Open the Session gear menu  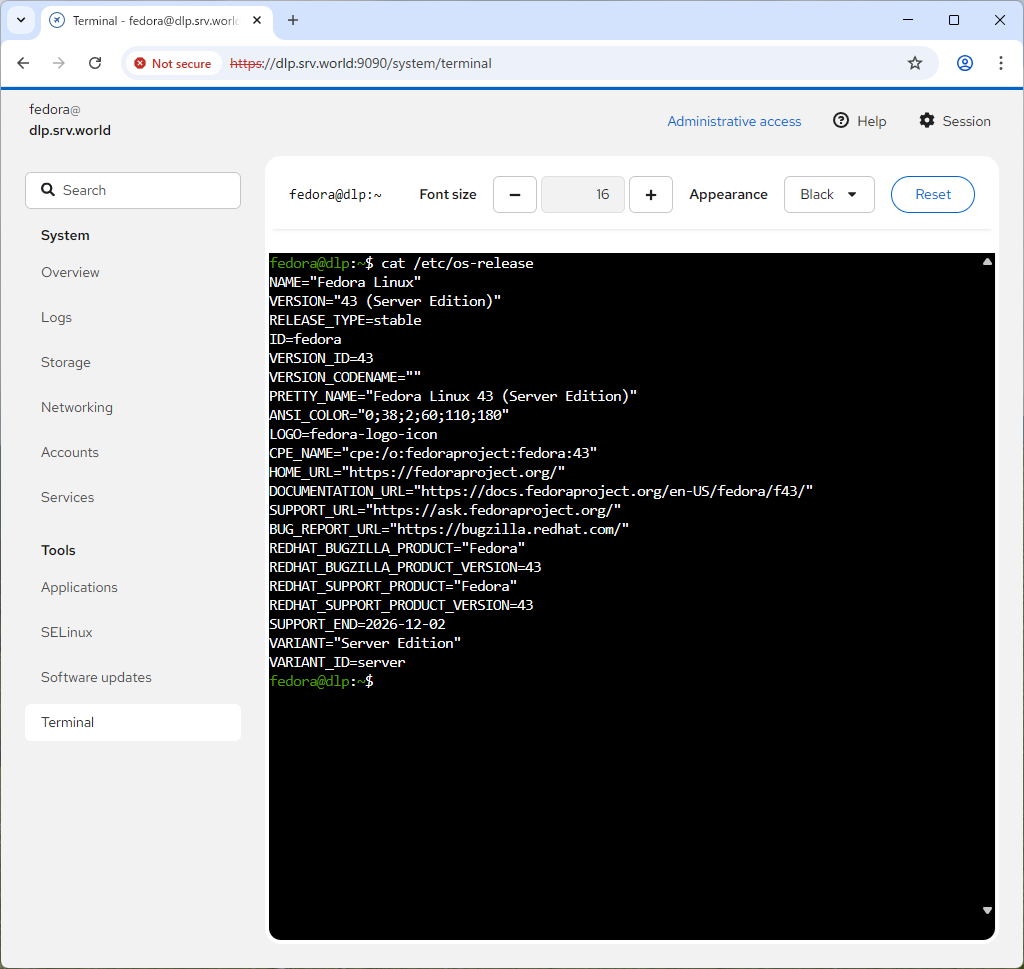tap(954, 121)
